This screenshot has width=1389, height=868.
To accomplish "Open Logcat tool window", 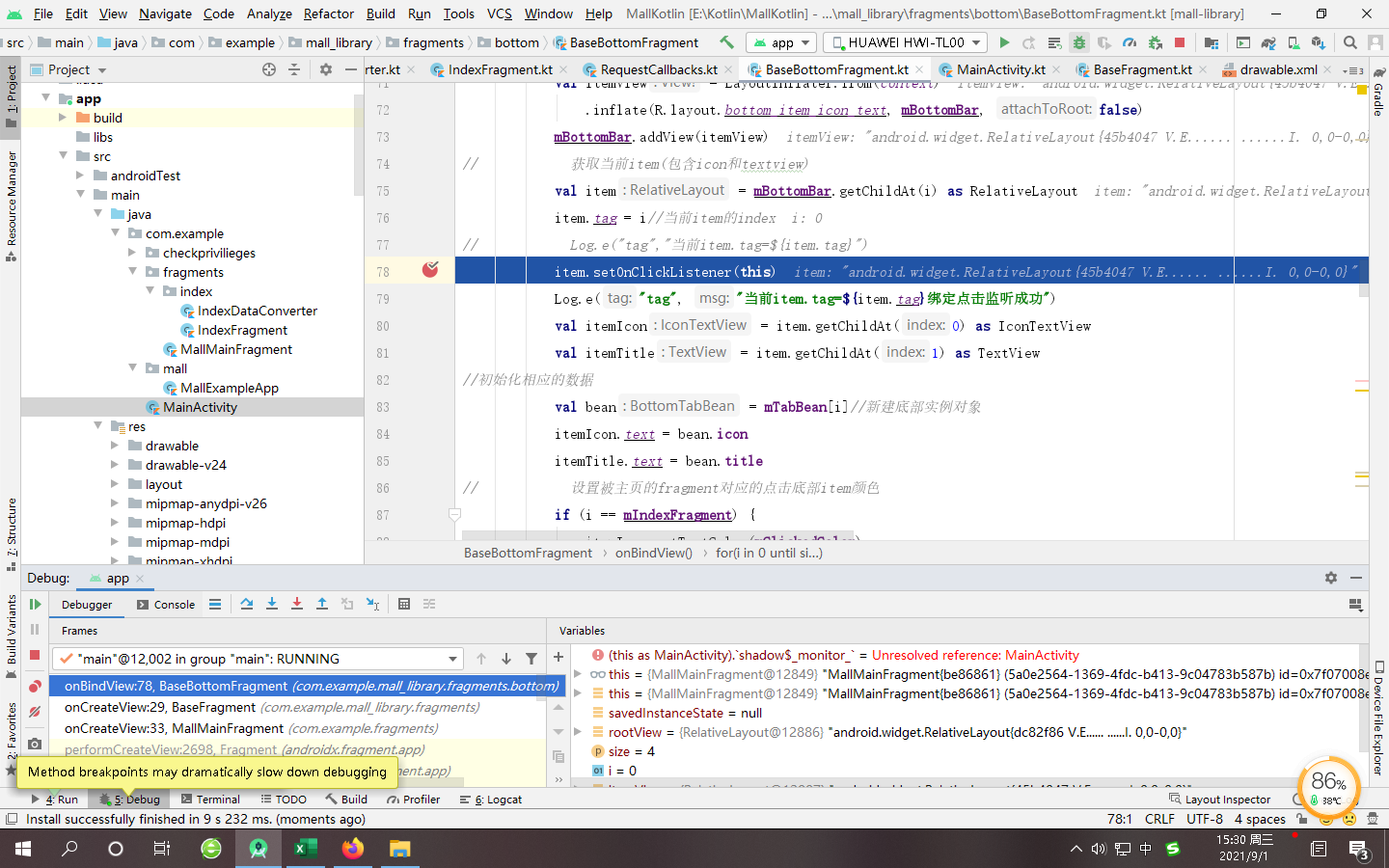I will pos(491,800).
